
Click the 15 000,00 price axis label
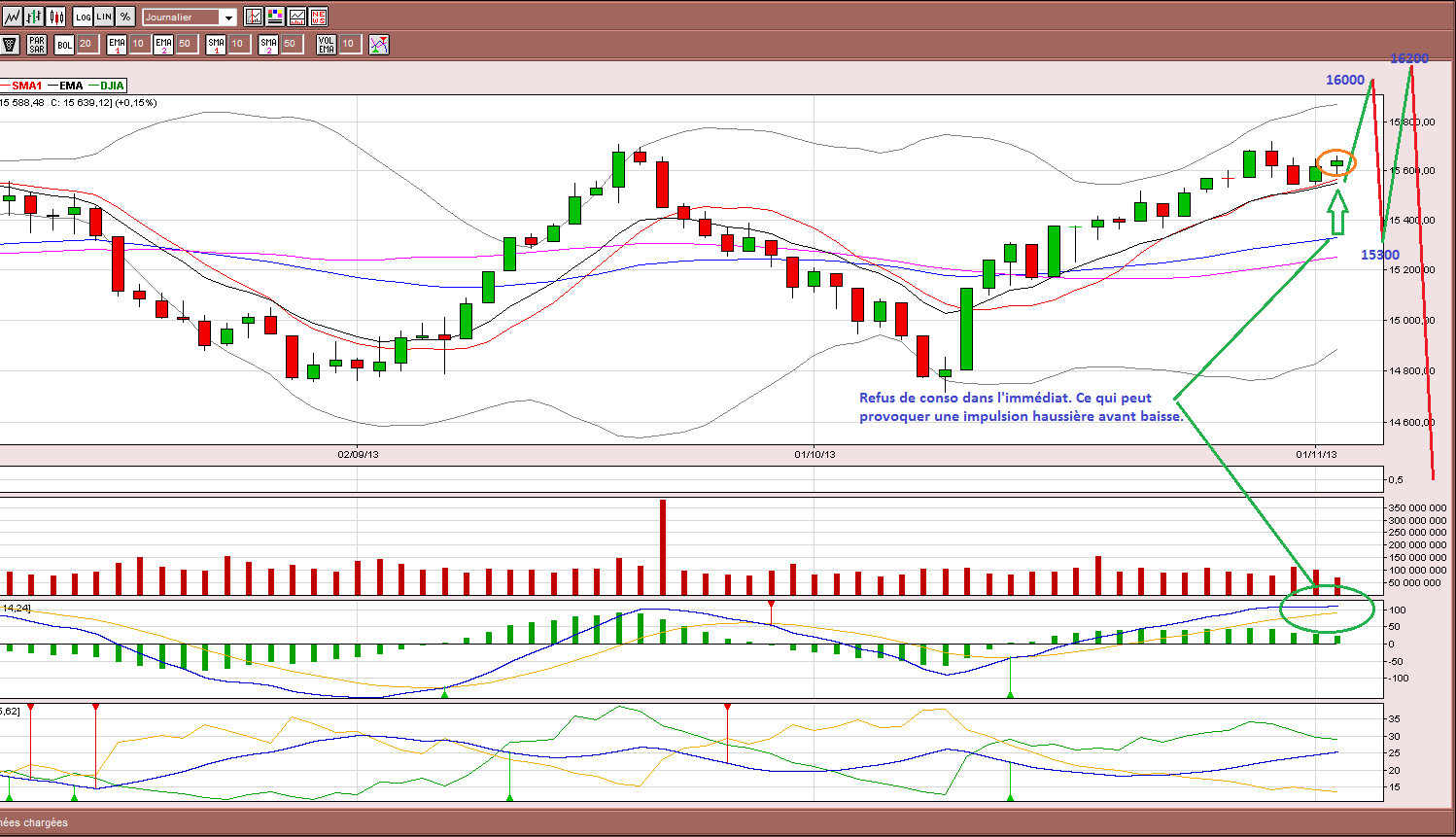1411,320
